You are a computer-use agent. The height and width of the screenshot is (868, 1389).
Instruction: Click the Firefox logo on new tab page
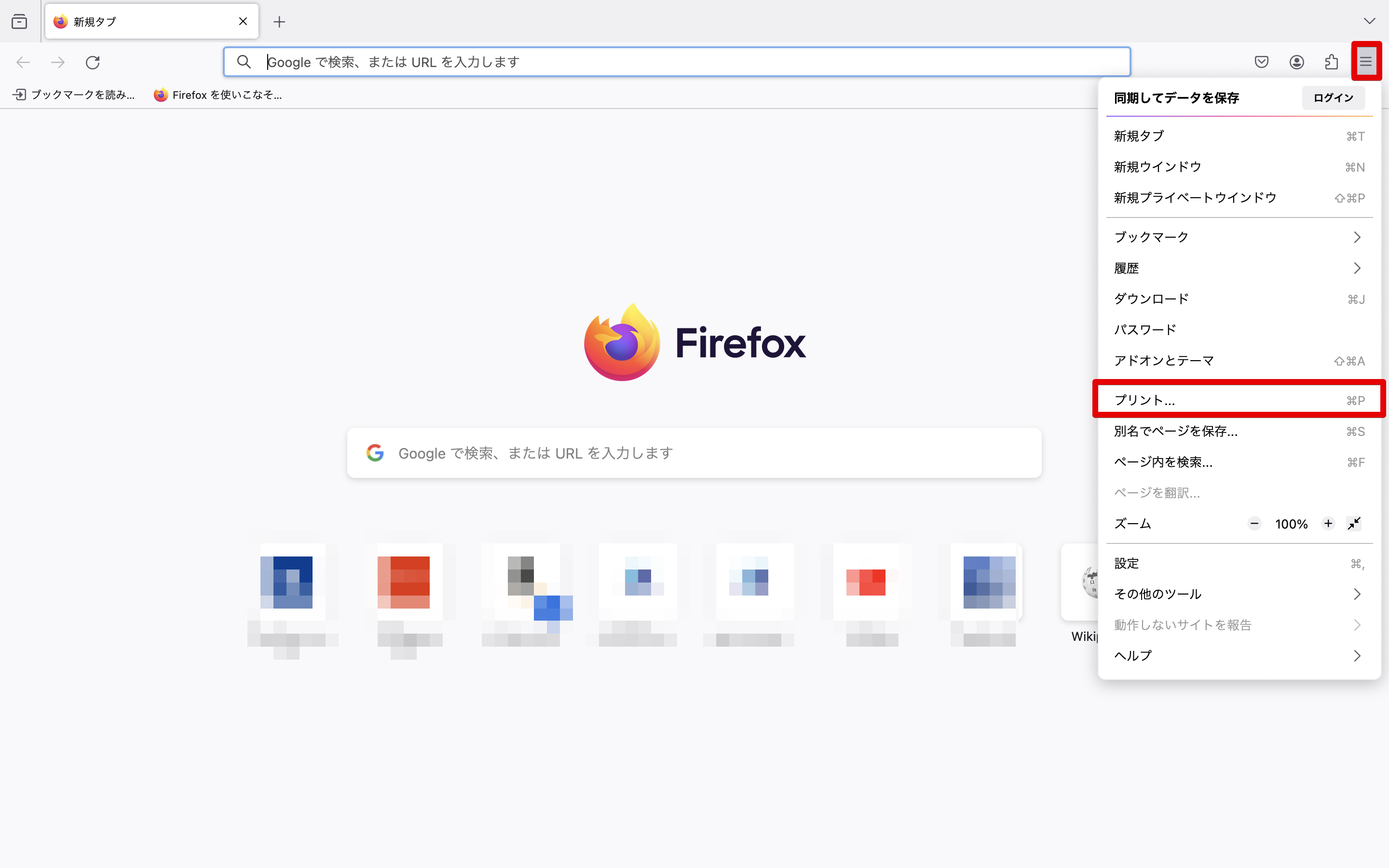point(694,342)
